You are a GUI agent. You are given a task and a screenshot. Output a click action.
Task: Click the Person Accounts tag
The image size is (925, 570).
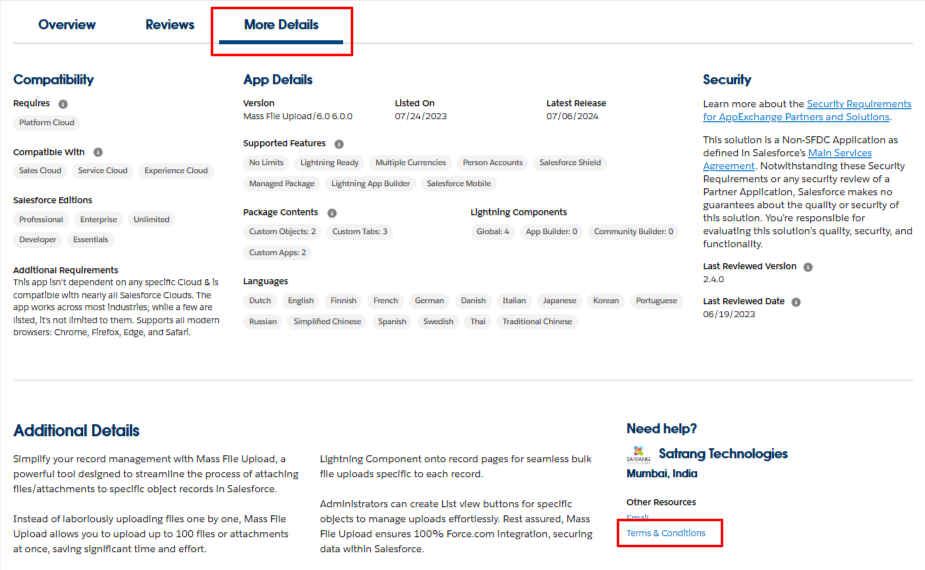(493, 163)
